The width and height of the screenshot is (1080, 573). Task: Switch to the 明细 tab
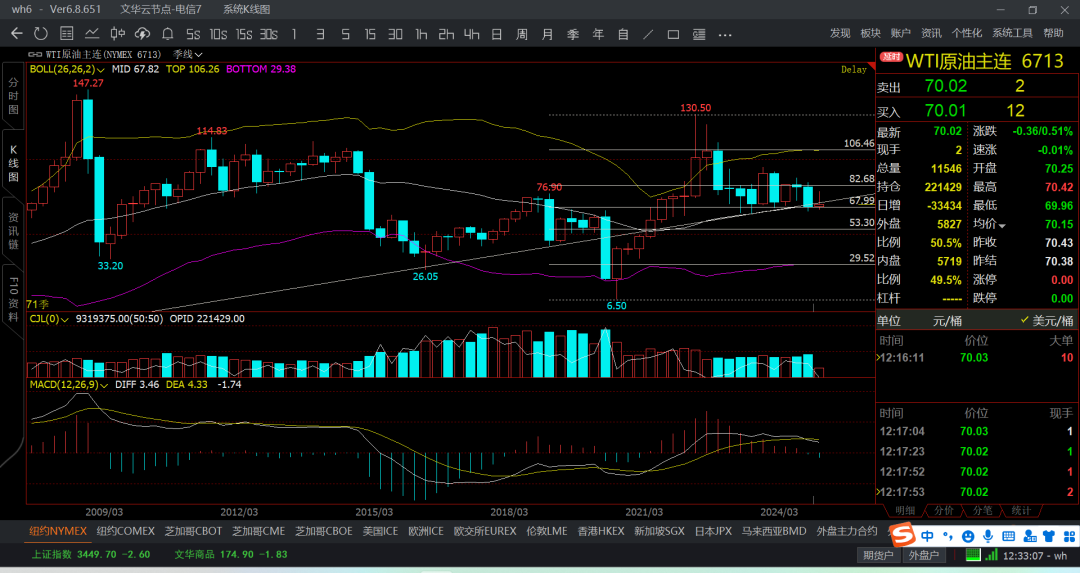(905, 510)
